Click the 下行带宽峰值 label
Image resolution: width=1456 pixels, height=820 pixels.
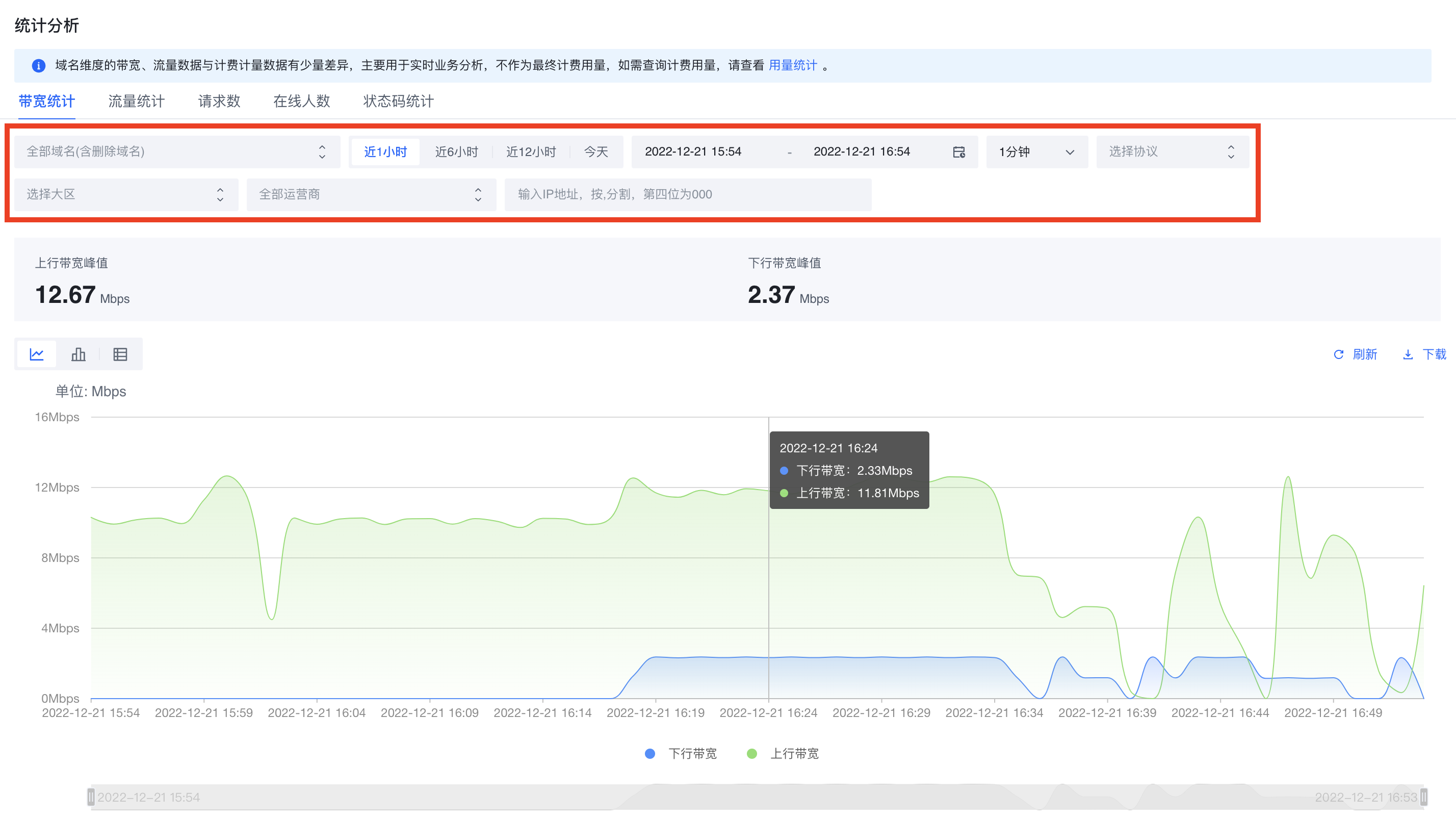coord(785,264)
